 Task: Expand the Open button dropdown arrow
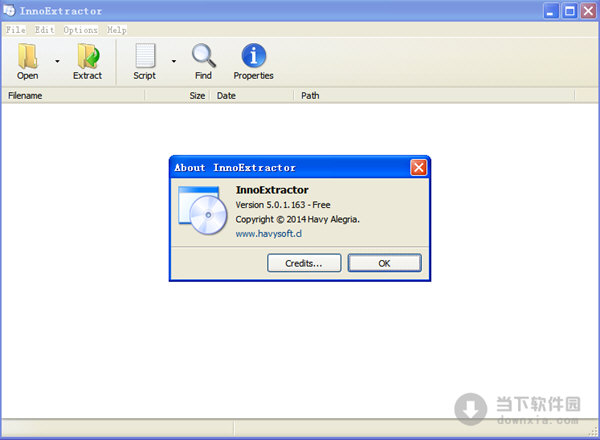pyautogui.click(x=57, y=61)
